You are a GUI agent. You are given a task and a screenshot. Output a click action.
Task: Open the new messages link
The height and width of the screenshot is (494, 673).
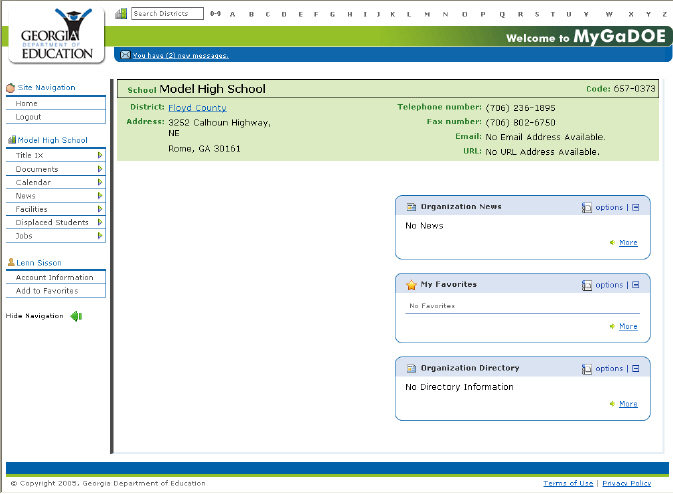pos(180,55)
